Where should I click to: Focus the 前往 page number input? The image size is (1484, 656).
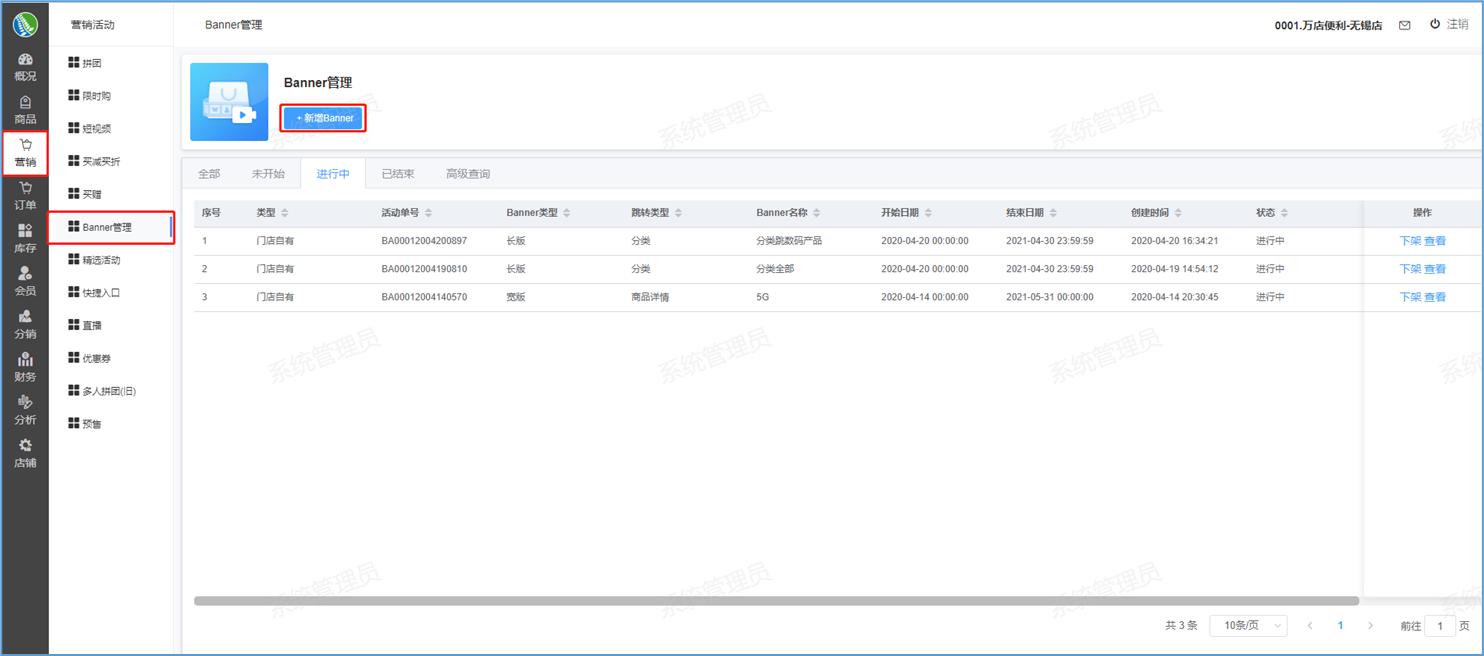[x=1440, y=626]
